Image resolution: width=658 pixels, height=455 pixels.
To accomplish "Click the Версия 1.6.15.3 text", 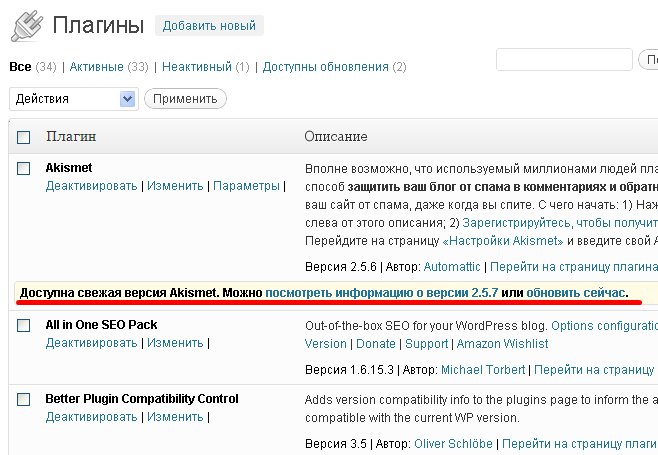I will click(350, 370).
